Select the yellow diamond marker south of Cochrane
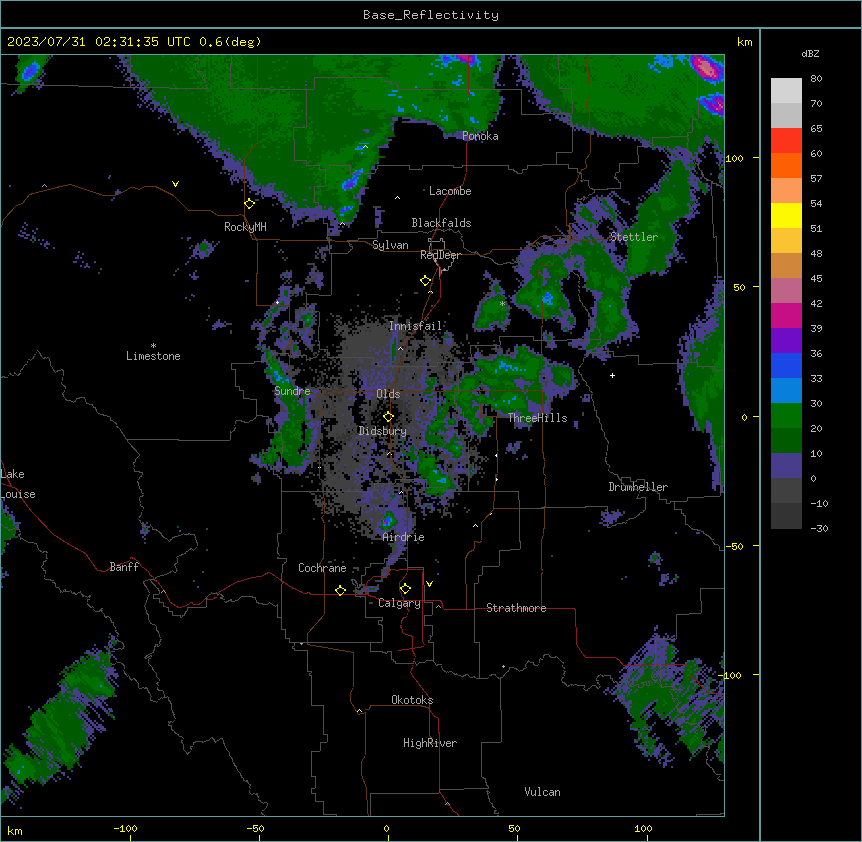Screen dimensions: 862x842 coord(340,590)
